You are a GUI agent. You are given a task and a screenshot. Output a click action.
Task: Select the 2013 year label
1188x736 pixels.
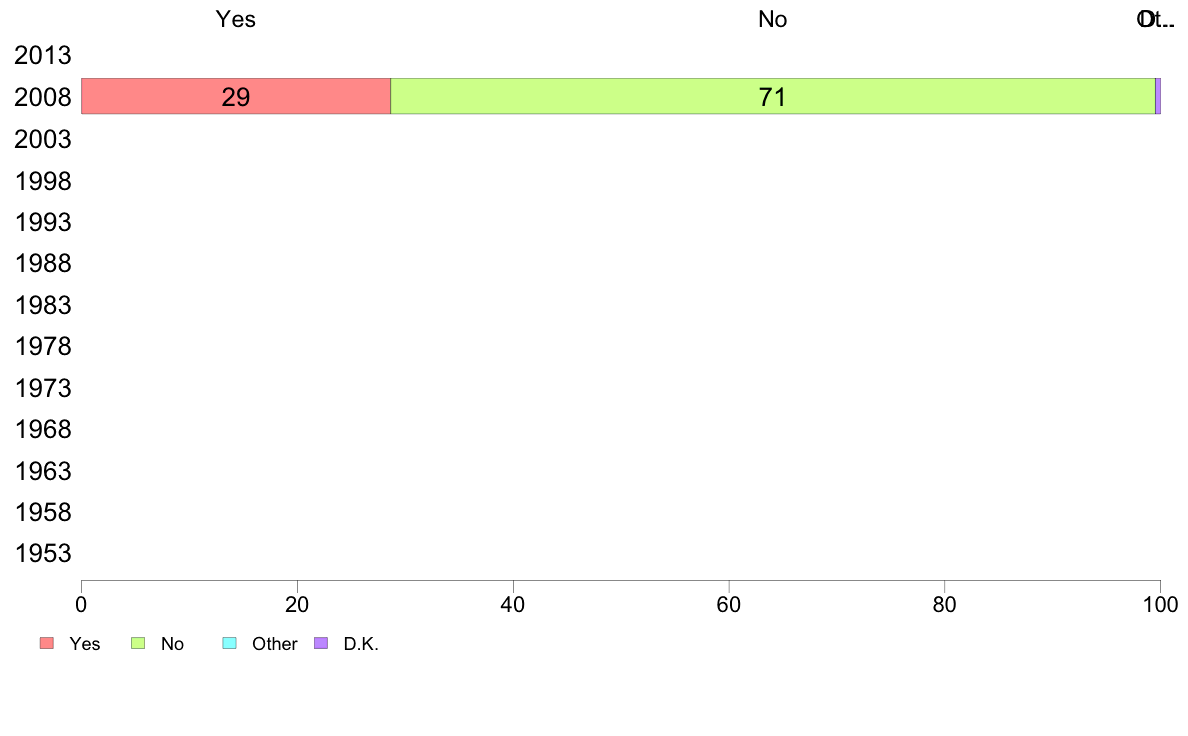(x=42, y=55)
